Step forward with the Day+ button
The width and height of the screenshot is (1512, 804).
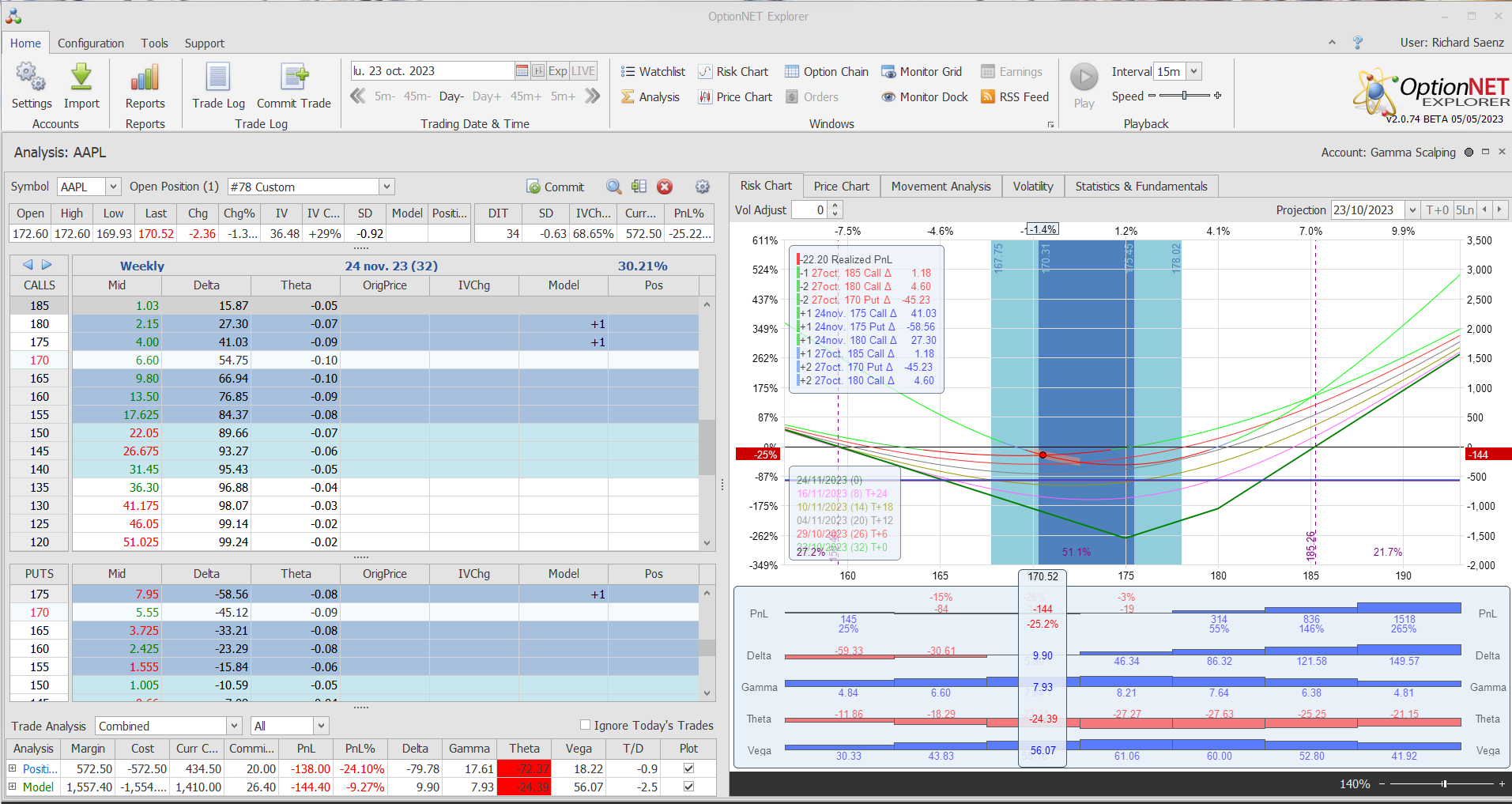pos(487,96)
